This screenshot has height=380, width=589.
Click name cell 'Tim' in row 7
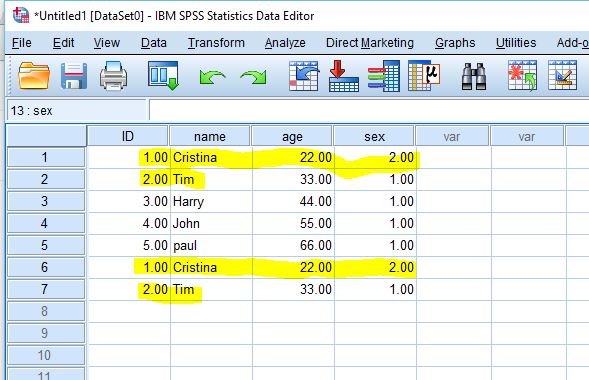(x=211, y=289)
